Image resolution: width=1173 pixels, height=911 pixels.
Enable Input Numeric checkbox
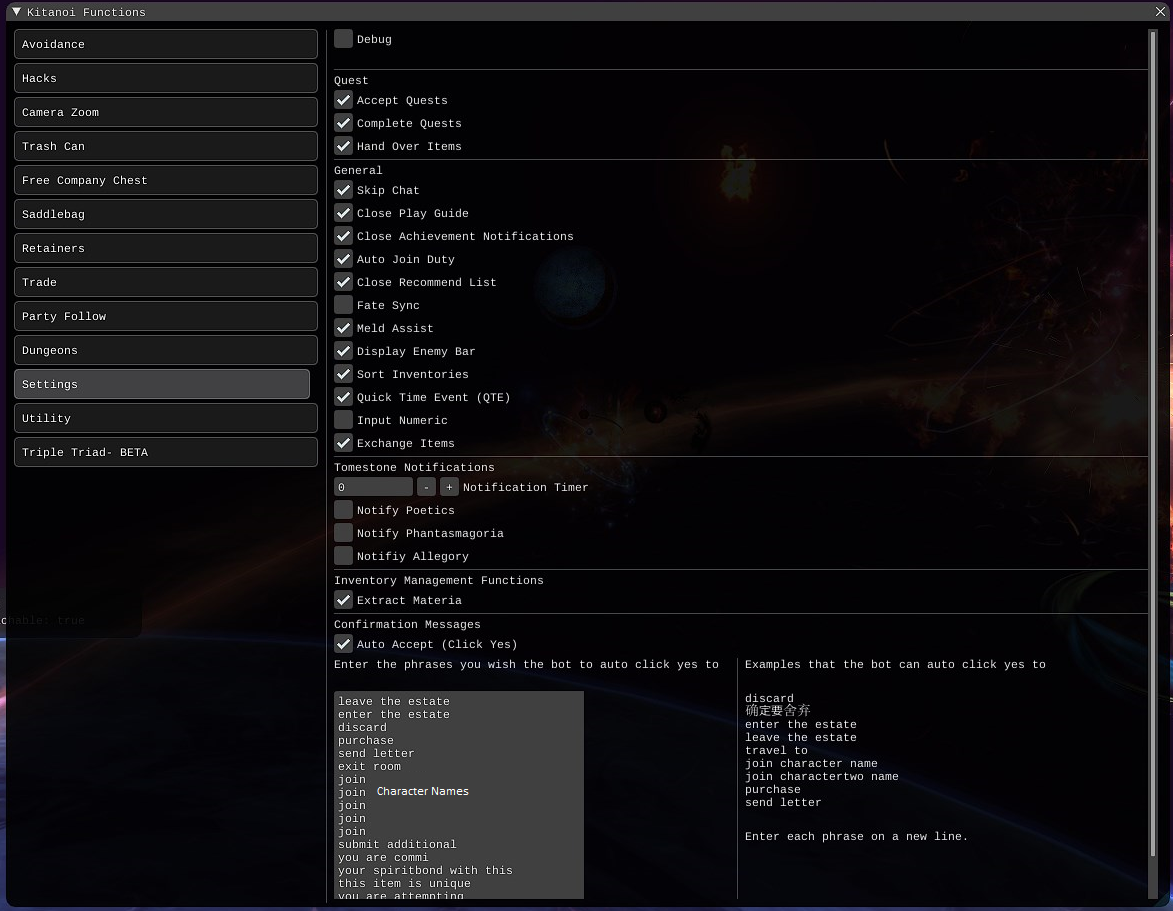(344, 420)
